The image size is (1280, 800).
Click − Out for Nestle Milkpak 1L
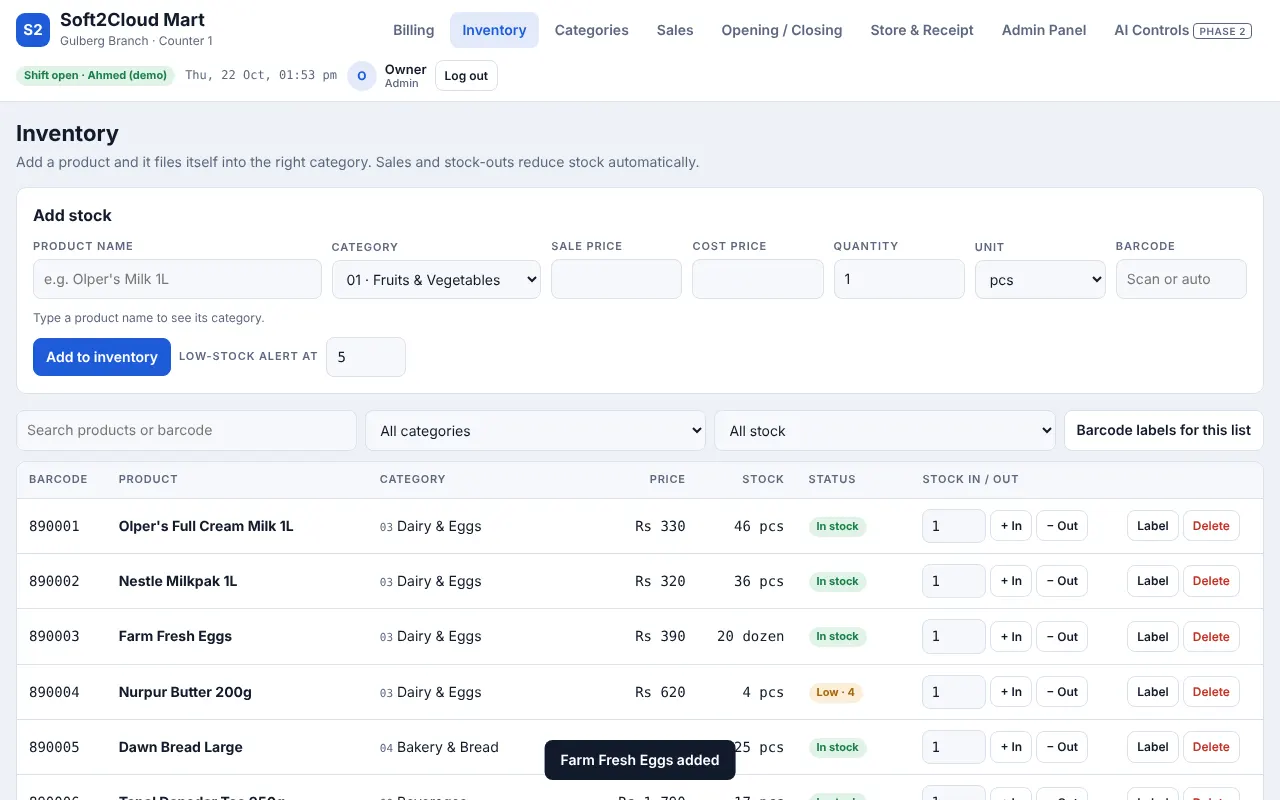coord(1062,581)
